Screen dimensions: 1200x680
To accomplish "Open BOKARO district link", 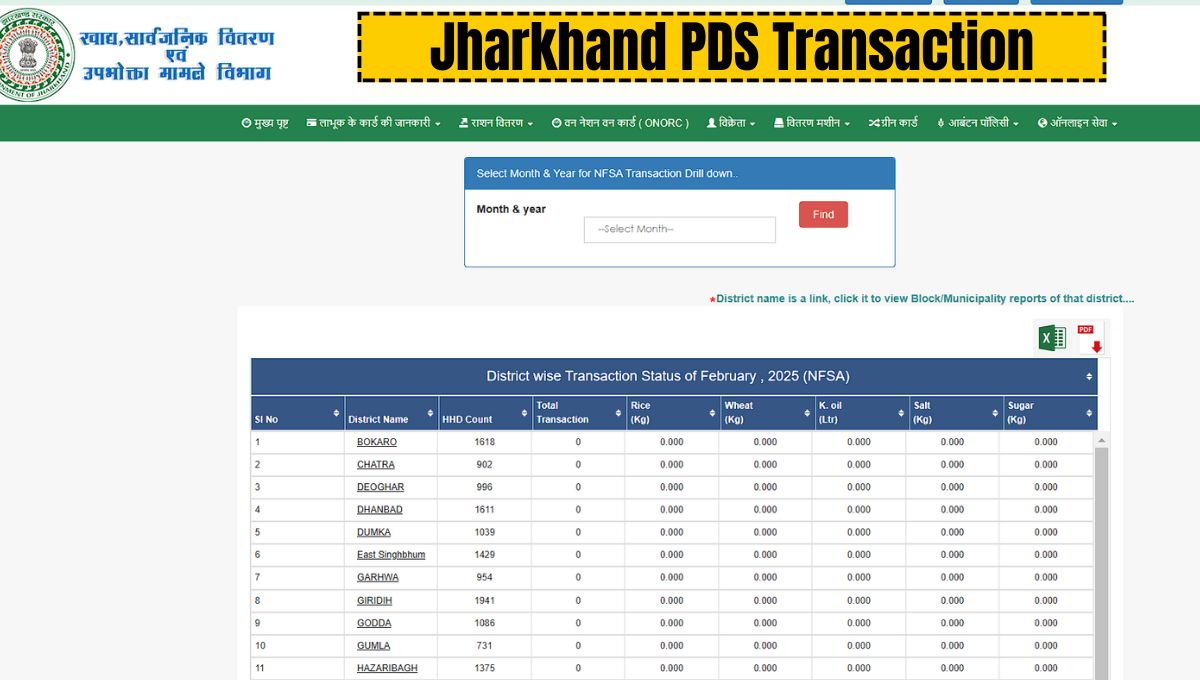I will point(377,442).
